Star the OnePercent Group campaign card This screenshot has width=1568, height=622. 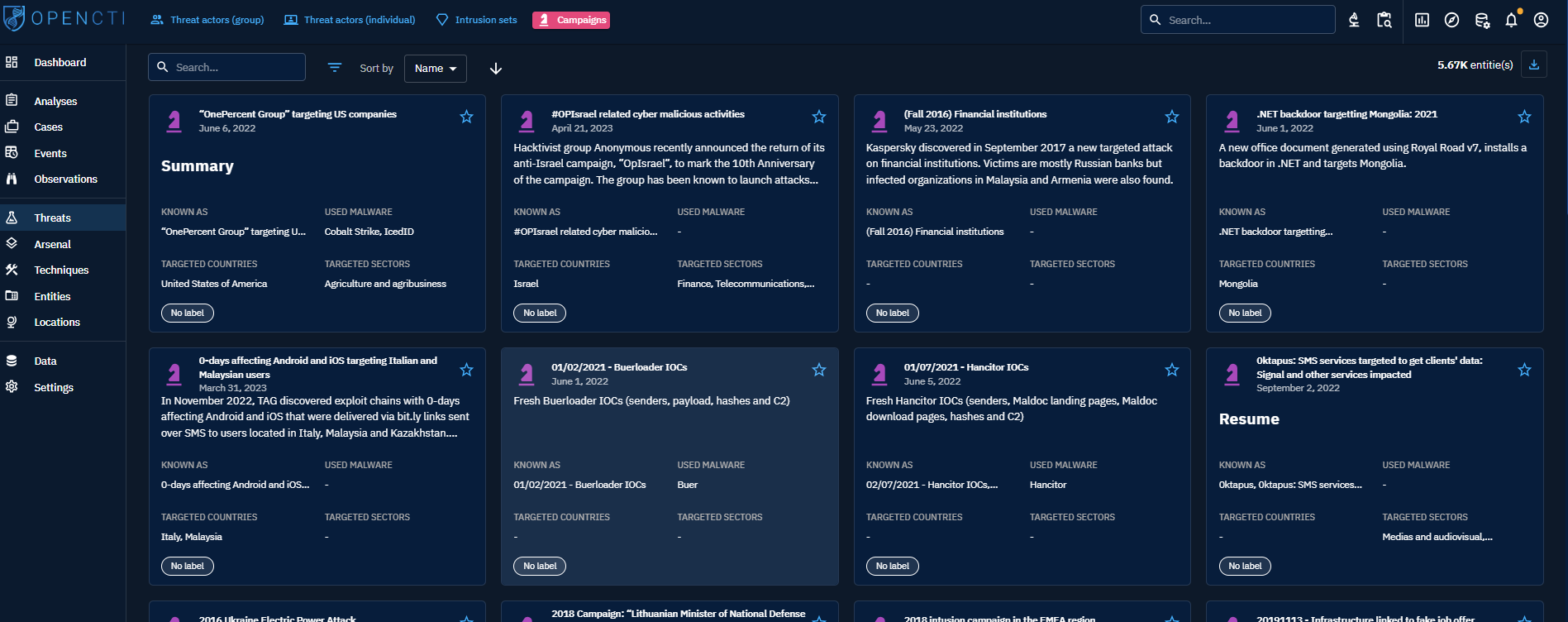[x=466, y=117]
